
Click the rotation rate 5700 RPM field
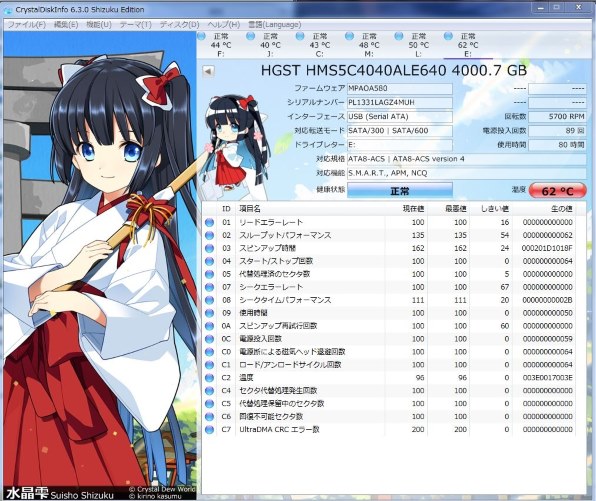(x=557, y=117)
